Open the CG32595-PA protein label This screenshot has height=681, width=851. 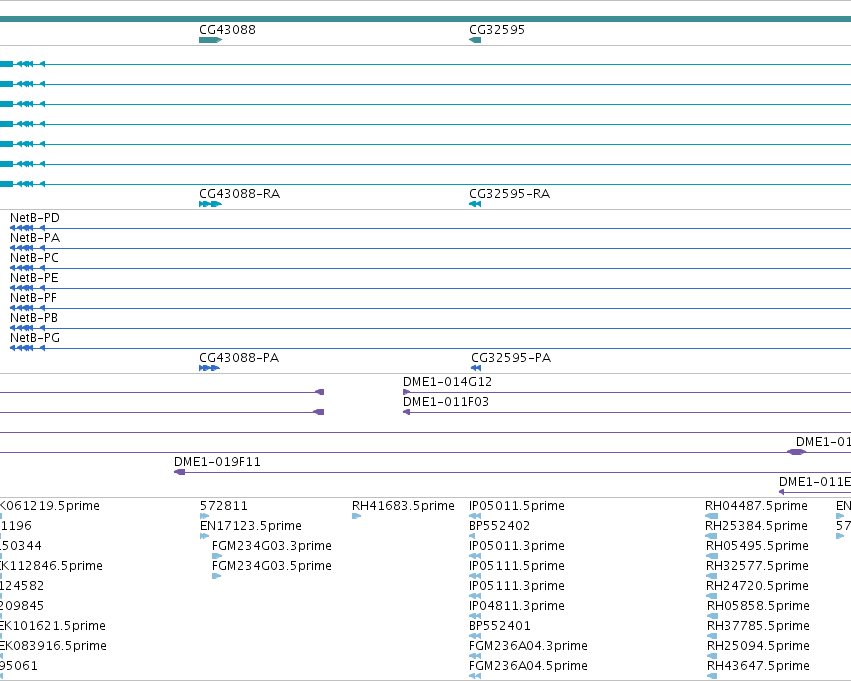[x=511, y=358]
